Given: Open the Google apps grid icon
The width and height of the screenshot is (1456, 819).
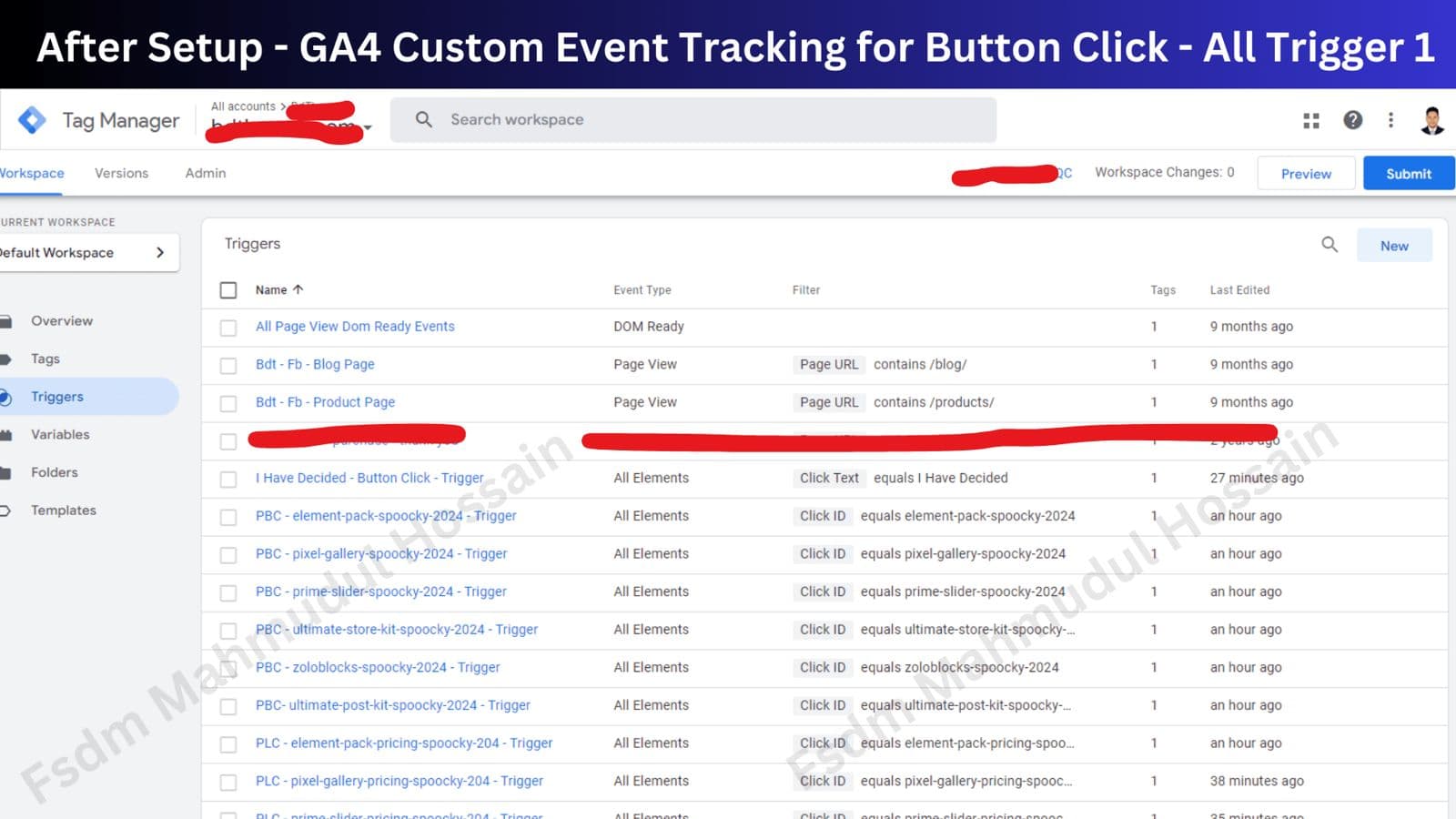Looking at the screenshot, I should pyautogui.click(x=1311, y=120).
